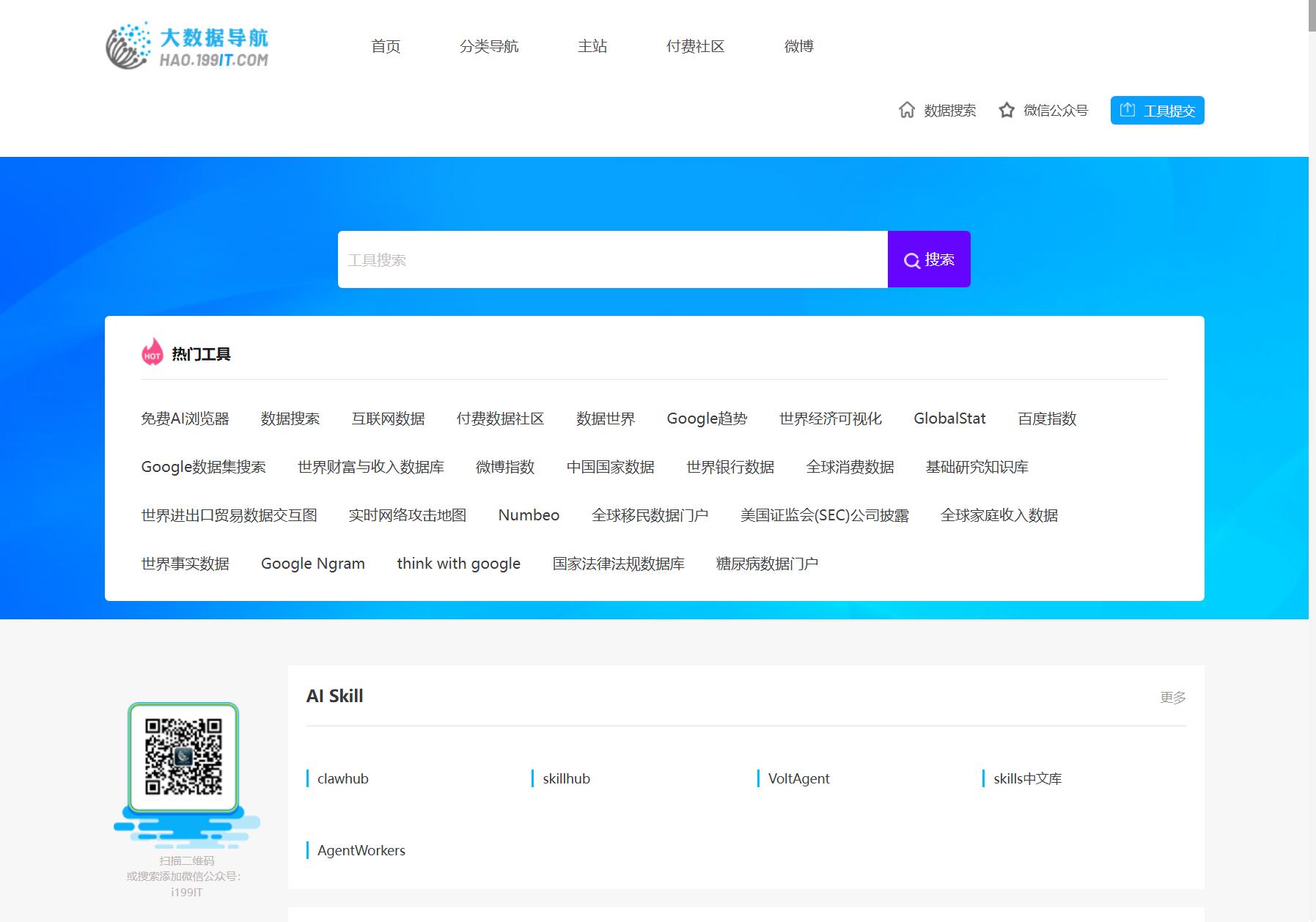This screenshot has height=922, width=1316.
Task: Open the 微博指数 link
Action: (505, 467)
